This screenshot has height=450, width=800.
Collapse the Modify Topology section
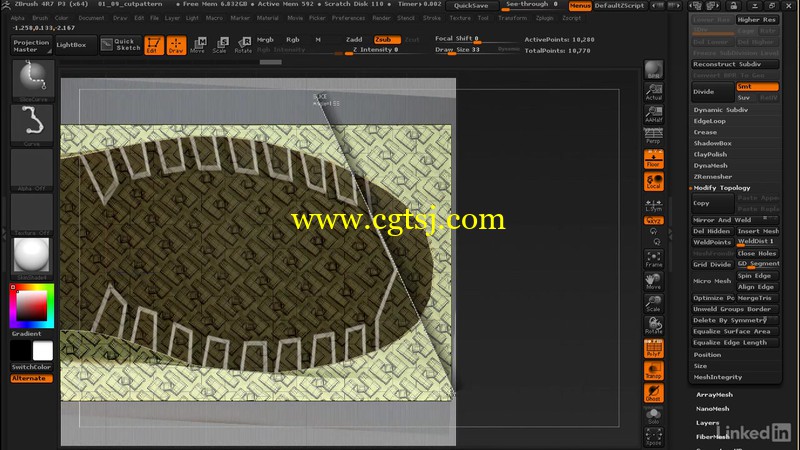[722, 188]
